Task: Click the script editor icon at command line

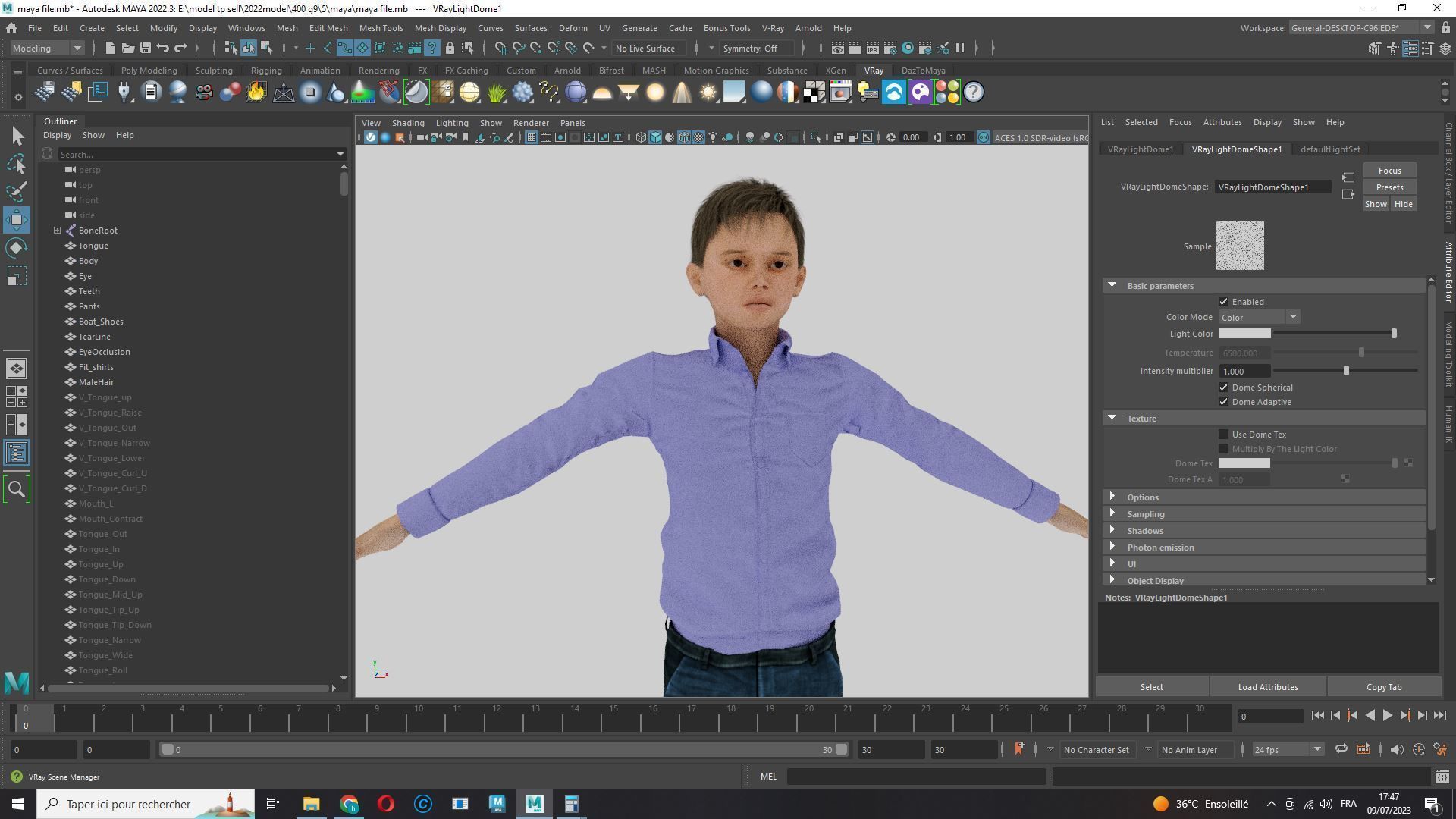Action: tap(1442, 777)
